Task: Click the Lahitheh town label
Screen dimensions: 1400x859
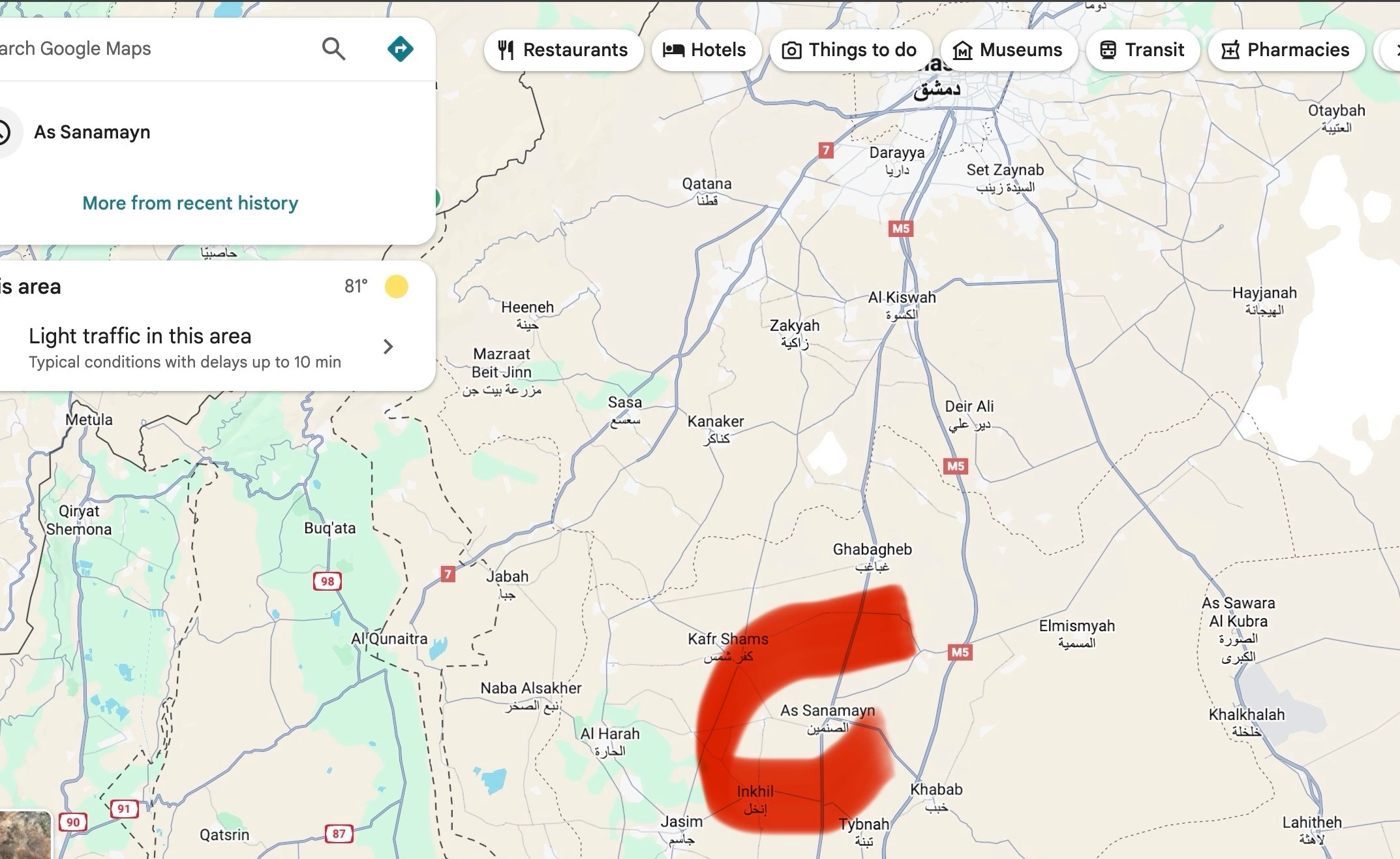Action: (x=1312, y=831)
